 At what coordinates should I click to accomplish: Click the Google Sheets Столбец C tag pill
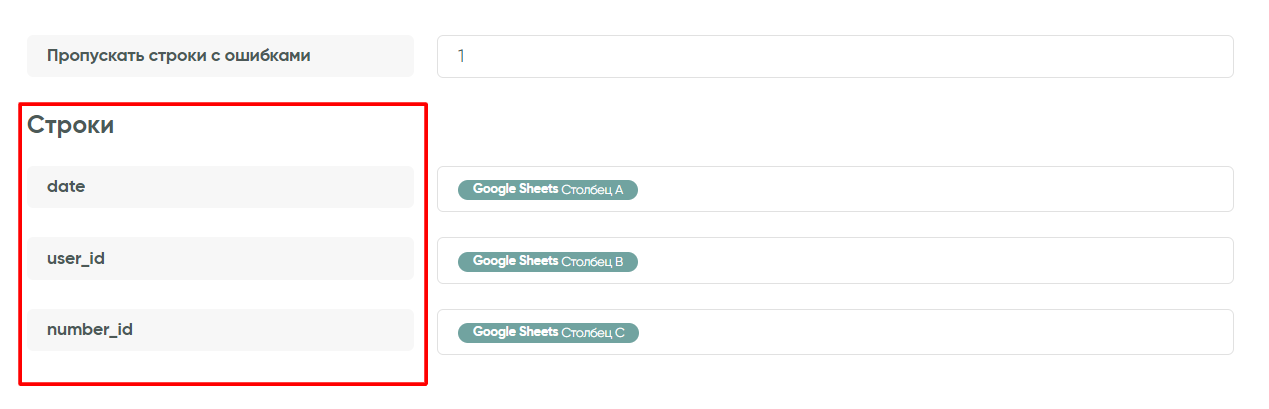(547, 332)
